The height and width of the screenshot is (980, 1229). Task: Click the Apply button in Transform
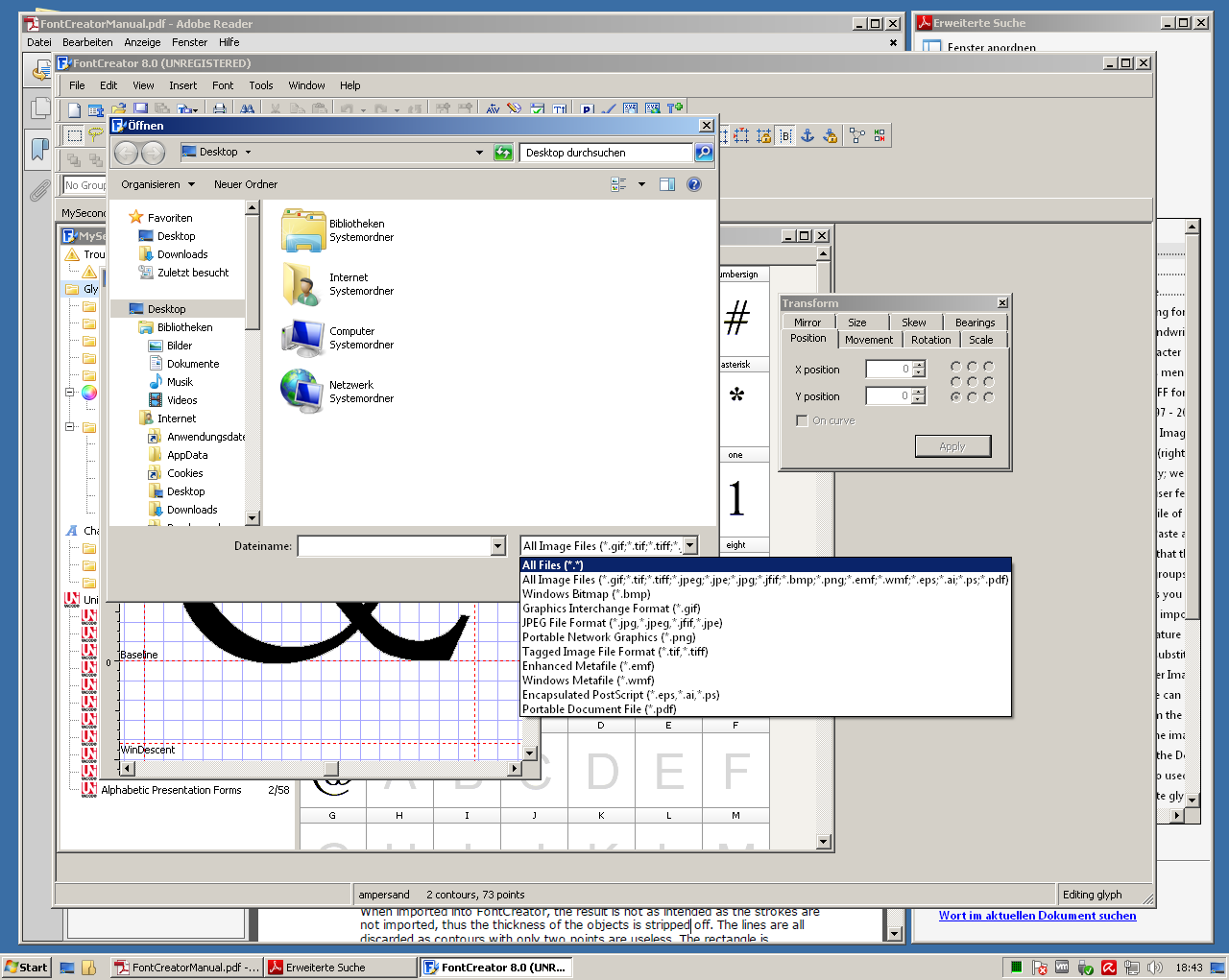click(x=952, y=446)
